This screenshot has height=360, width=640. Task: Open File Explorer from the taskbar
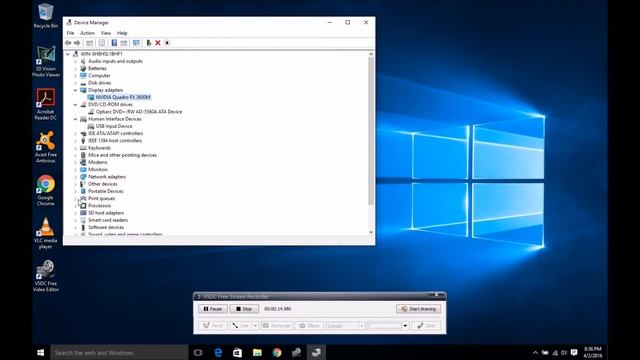(x=257, y=353)
